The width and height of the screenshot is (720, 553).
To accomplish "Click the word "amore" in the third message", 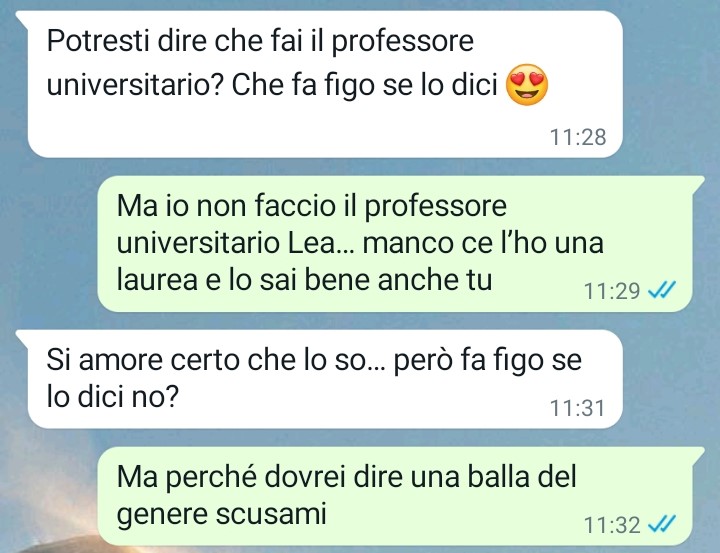I will [x=121, y=360].
